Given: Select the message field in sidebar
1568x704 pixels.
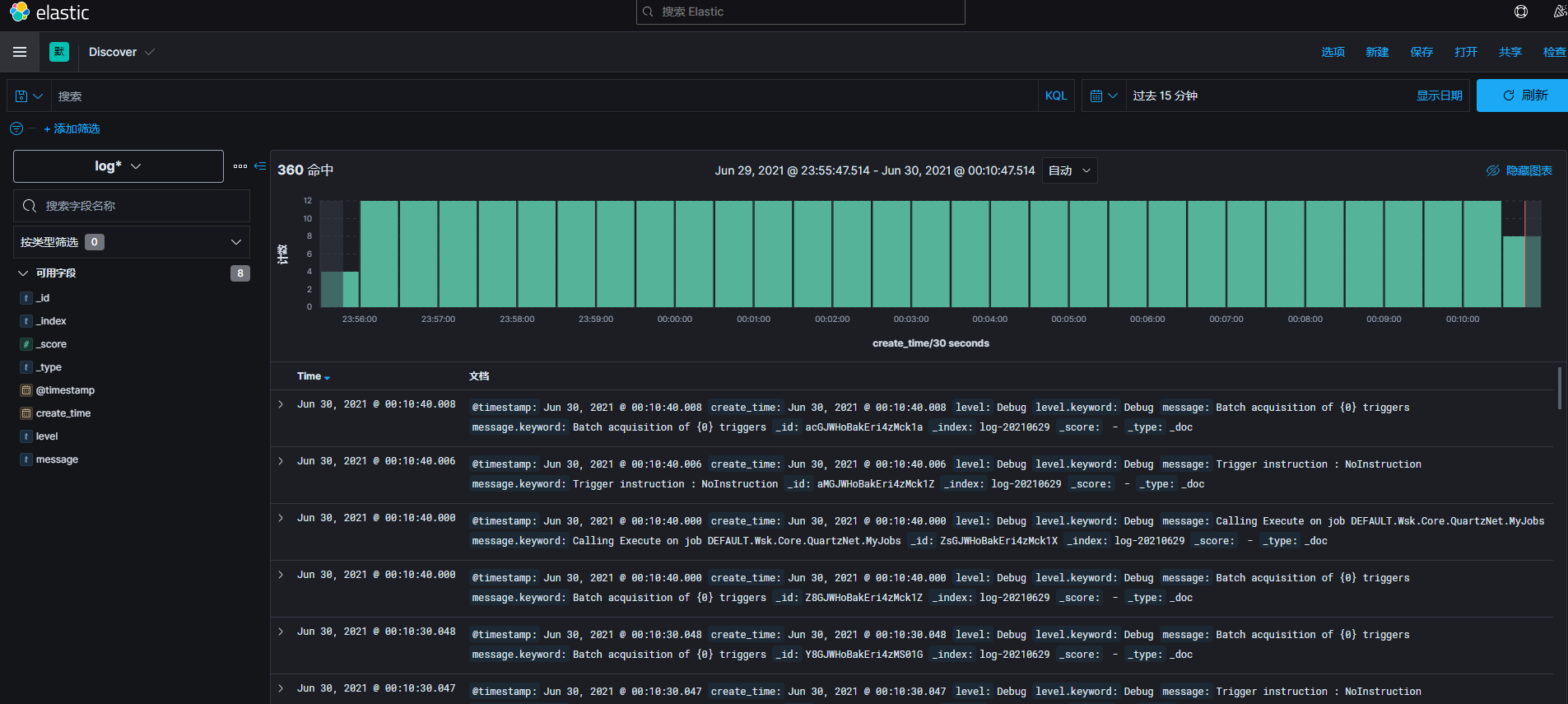Looking at the screenshot, I should [x=57, y=459].
